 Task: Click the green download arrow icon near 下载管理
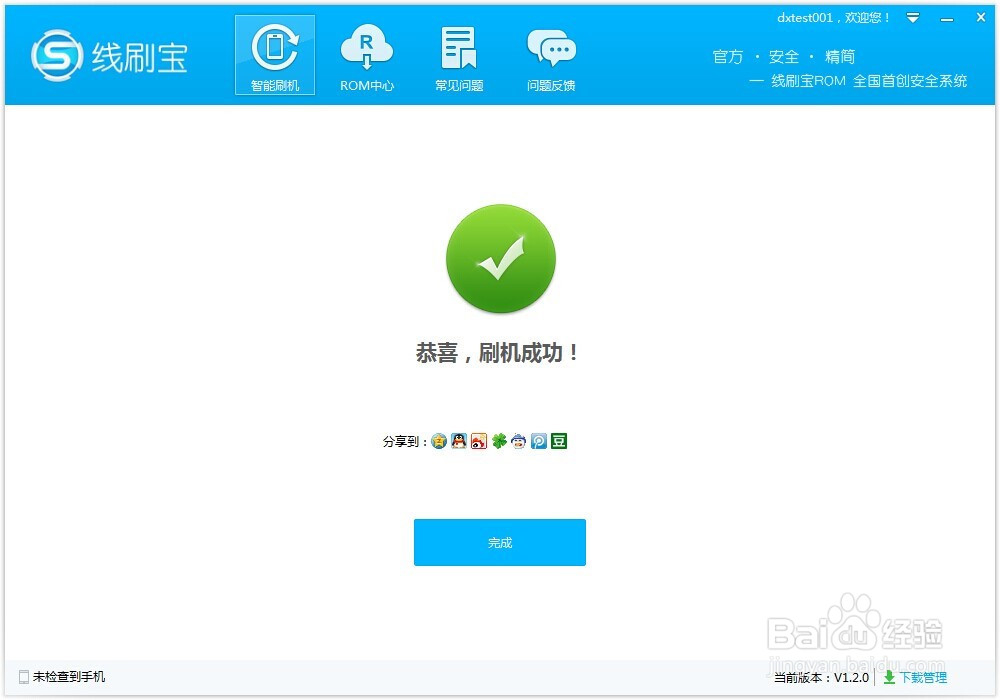[x=888, y=677]
